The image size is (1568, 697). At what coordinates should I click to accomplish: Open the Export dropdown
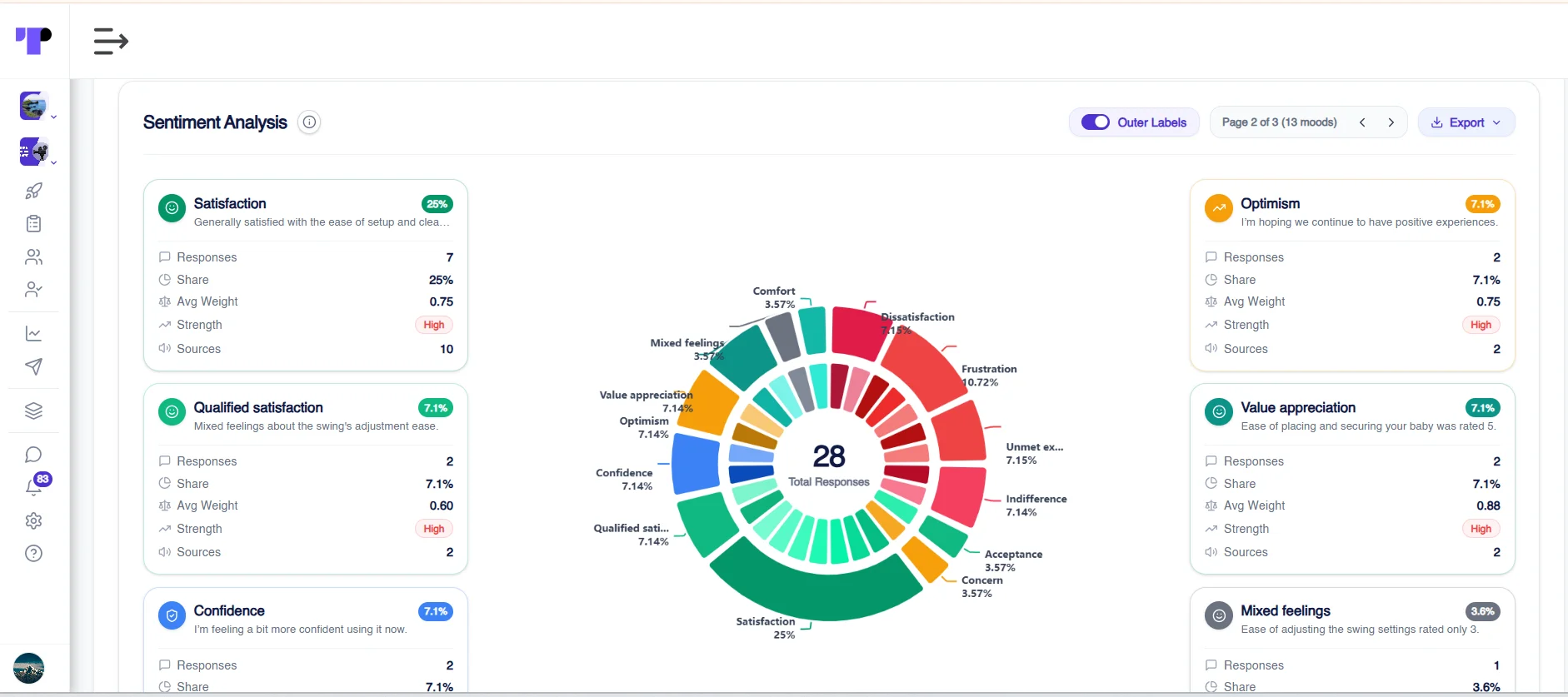[1466, 122]
